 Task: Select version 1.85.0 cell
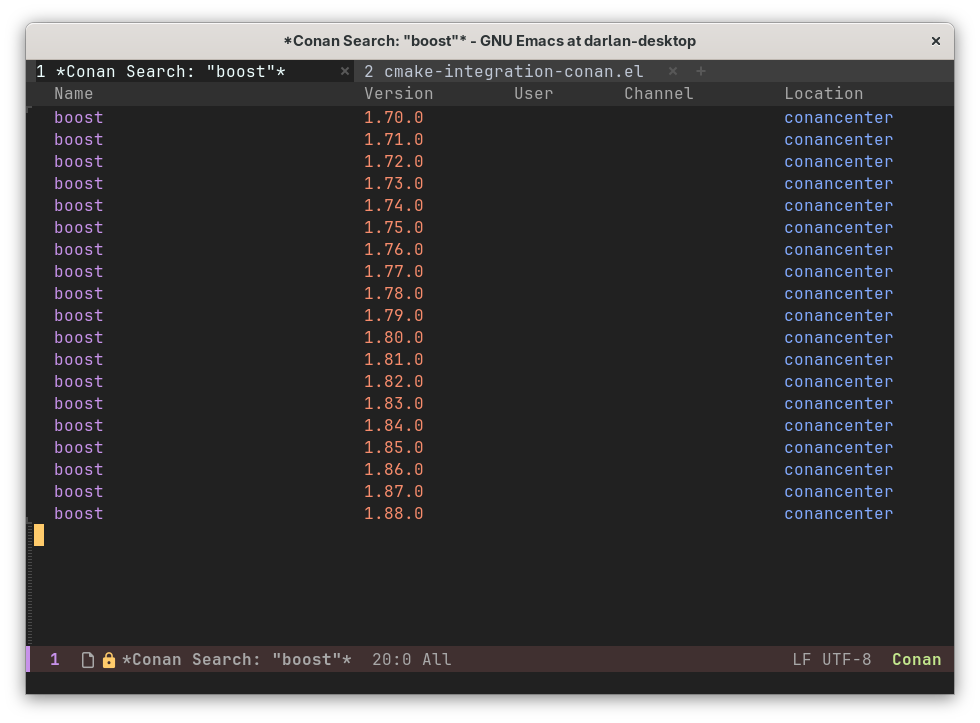click(394, 447)
